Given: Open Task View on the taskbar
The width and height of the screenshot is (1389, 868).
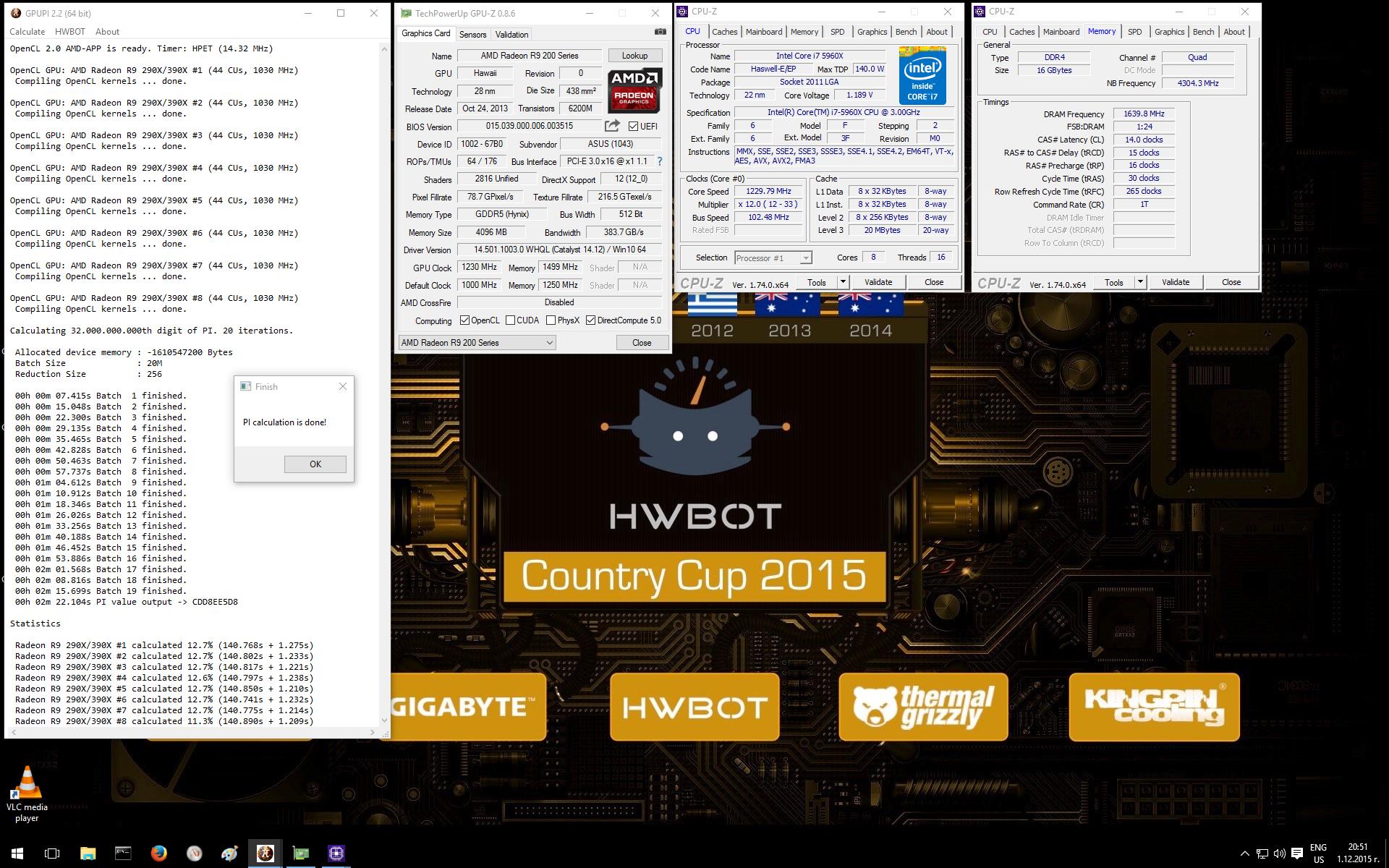Looking at the screenshot, I should pyautogui.click(x=52, y=854).
